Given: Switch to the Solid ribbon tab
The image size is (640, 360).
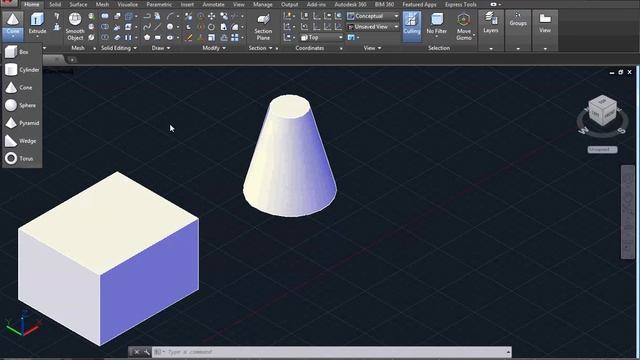Looking at the screenshot, I should (x=55, y=4).
